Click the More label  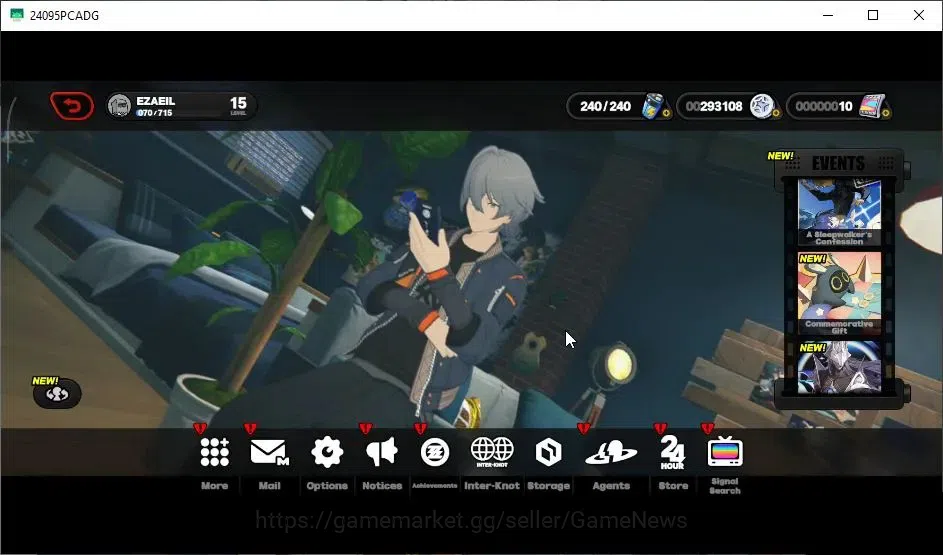coord(215,486)
